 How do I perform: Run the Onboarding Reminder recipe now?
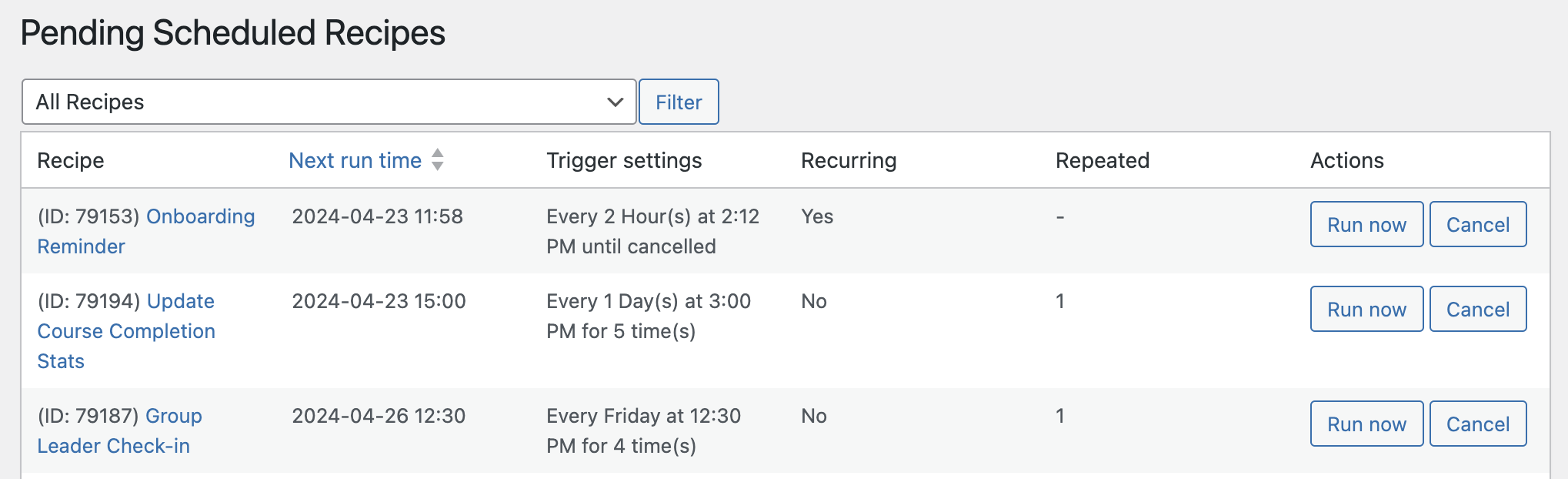(1366, 224)
